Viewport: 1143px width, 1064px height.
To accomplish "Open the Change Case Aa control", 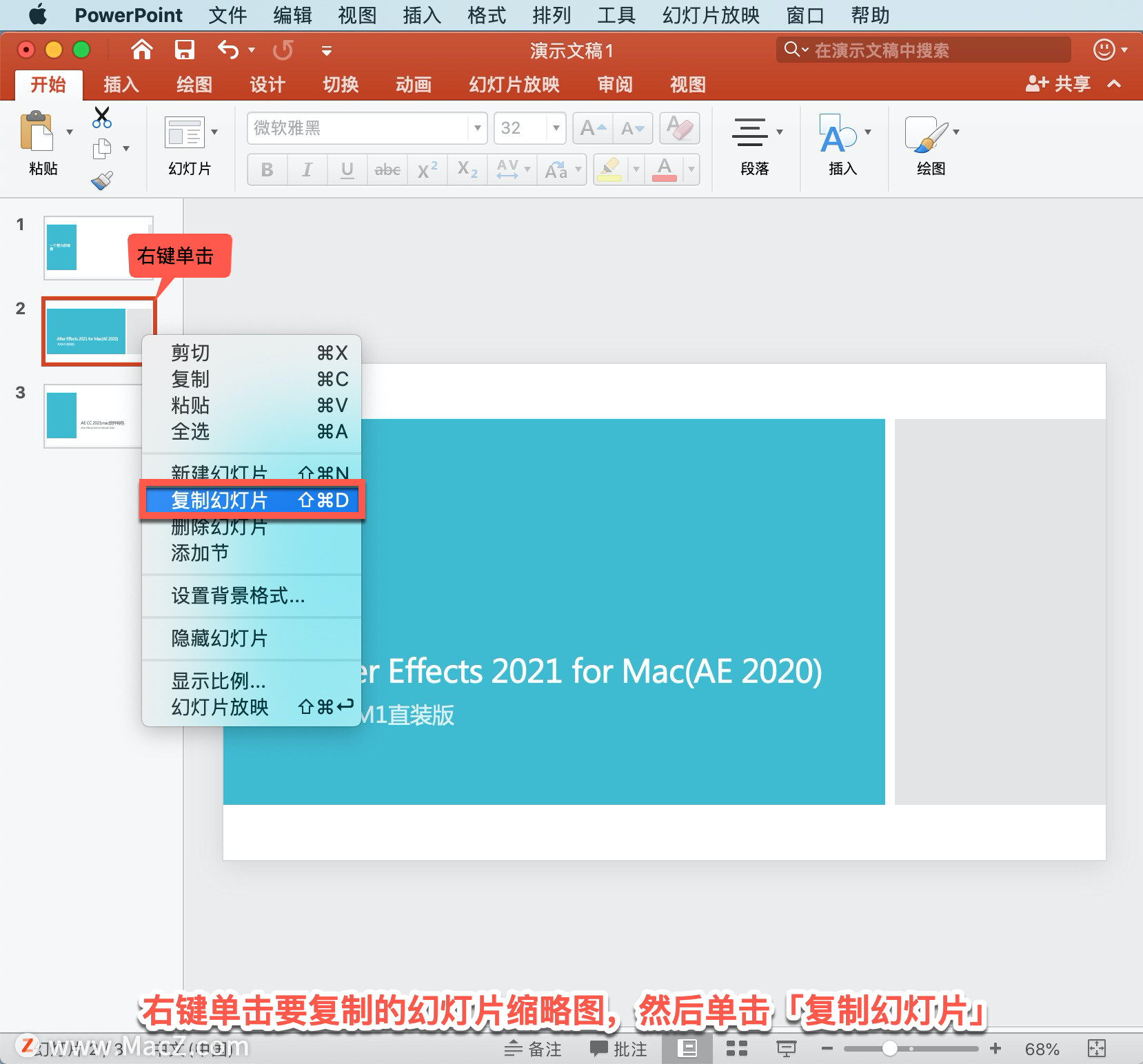I will pyautogui.click(x=562, y=170).
